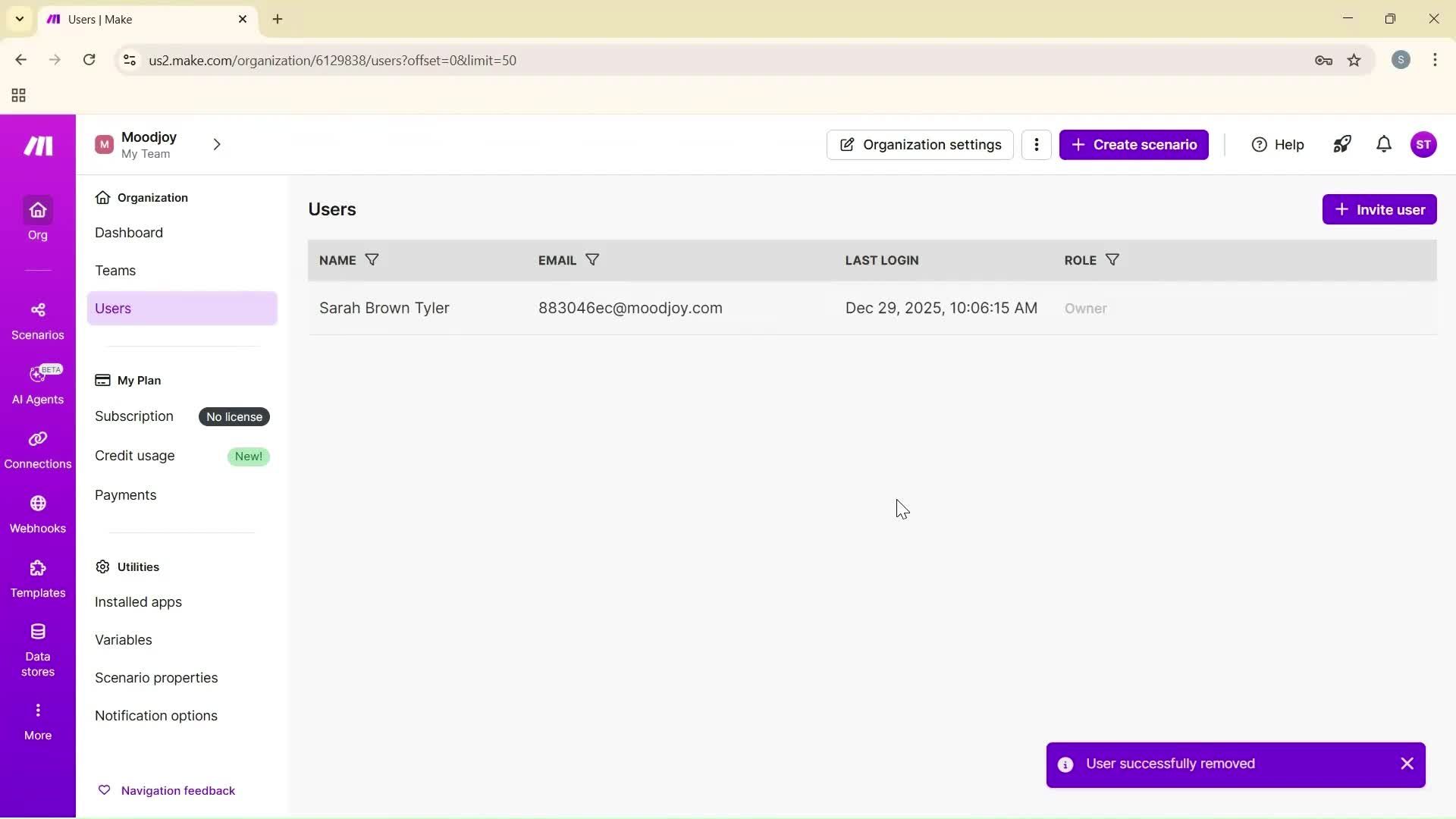Open the user avatar menu
Image resolution: width=1456 pixels, height=819 pixels.
[x=1425, y=144]
